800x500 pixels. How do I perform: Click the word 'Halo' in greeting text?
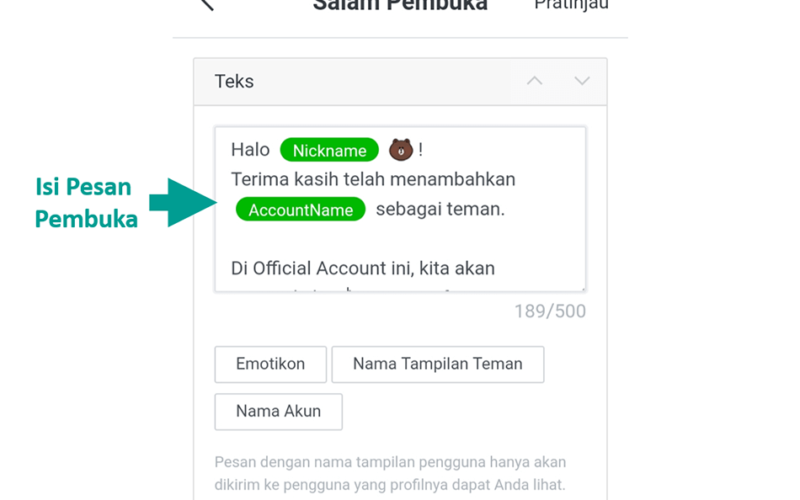point(250,150)
